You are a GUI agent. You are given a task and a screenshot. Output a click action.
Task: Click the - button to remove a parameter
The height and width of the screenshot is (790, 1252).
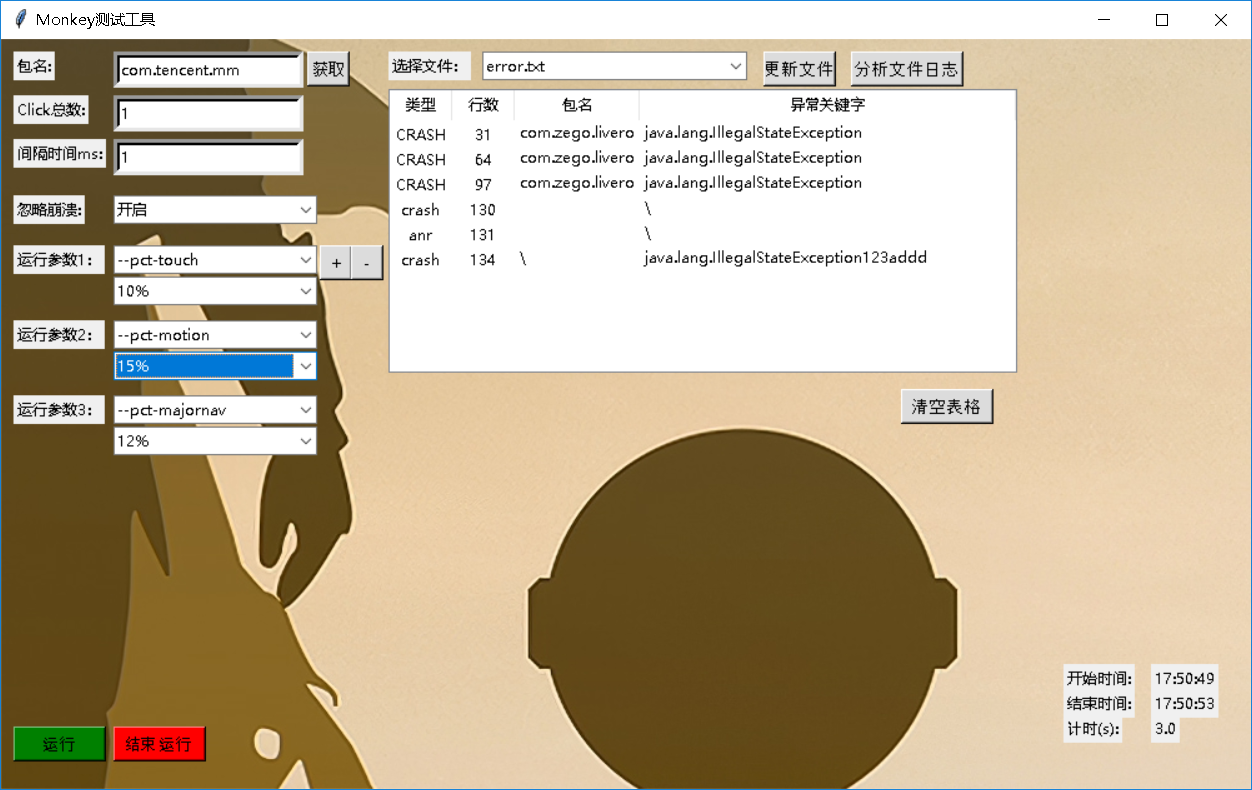coord(366,262)
